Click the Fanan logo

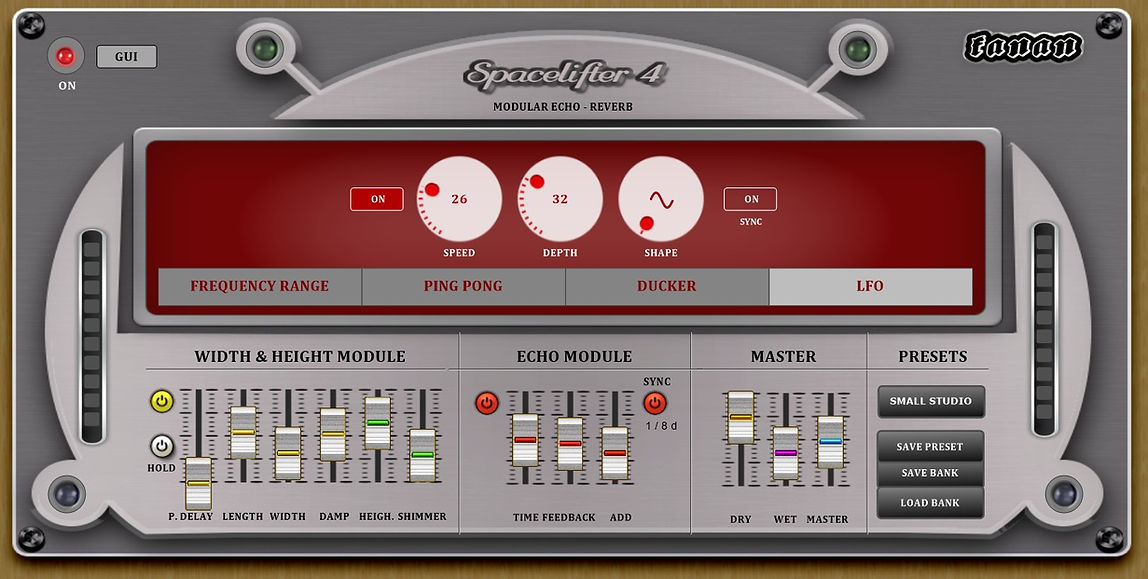click(x=1023, y=47)
